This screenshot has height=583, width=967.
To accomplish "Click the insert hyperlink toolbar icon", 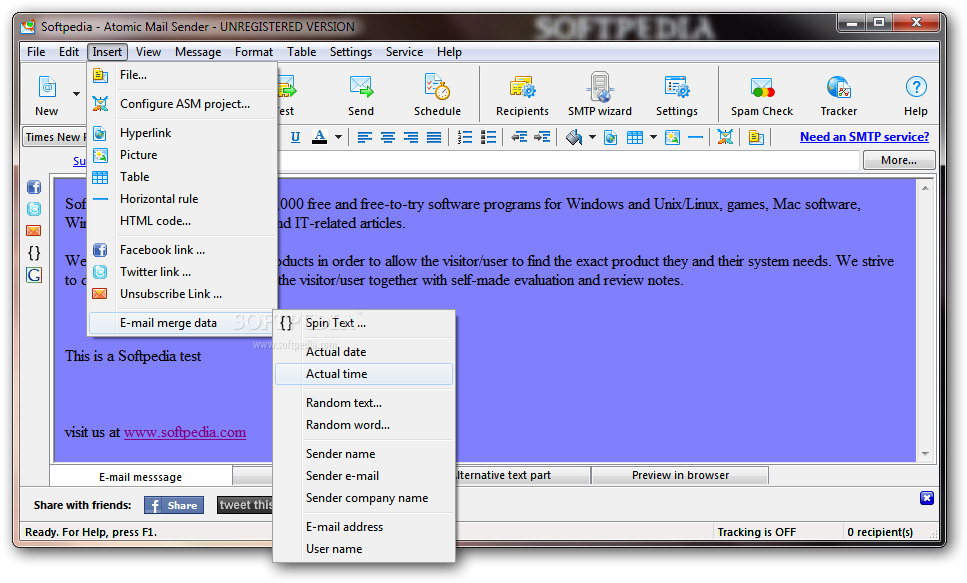I will click(x=611, y=137).
